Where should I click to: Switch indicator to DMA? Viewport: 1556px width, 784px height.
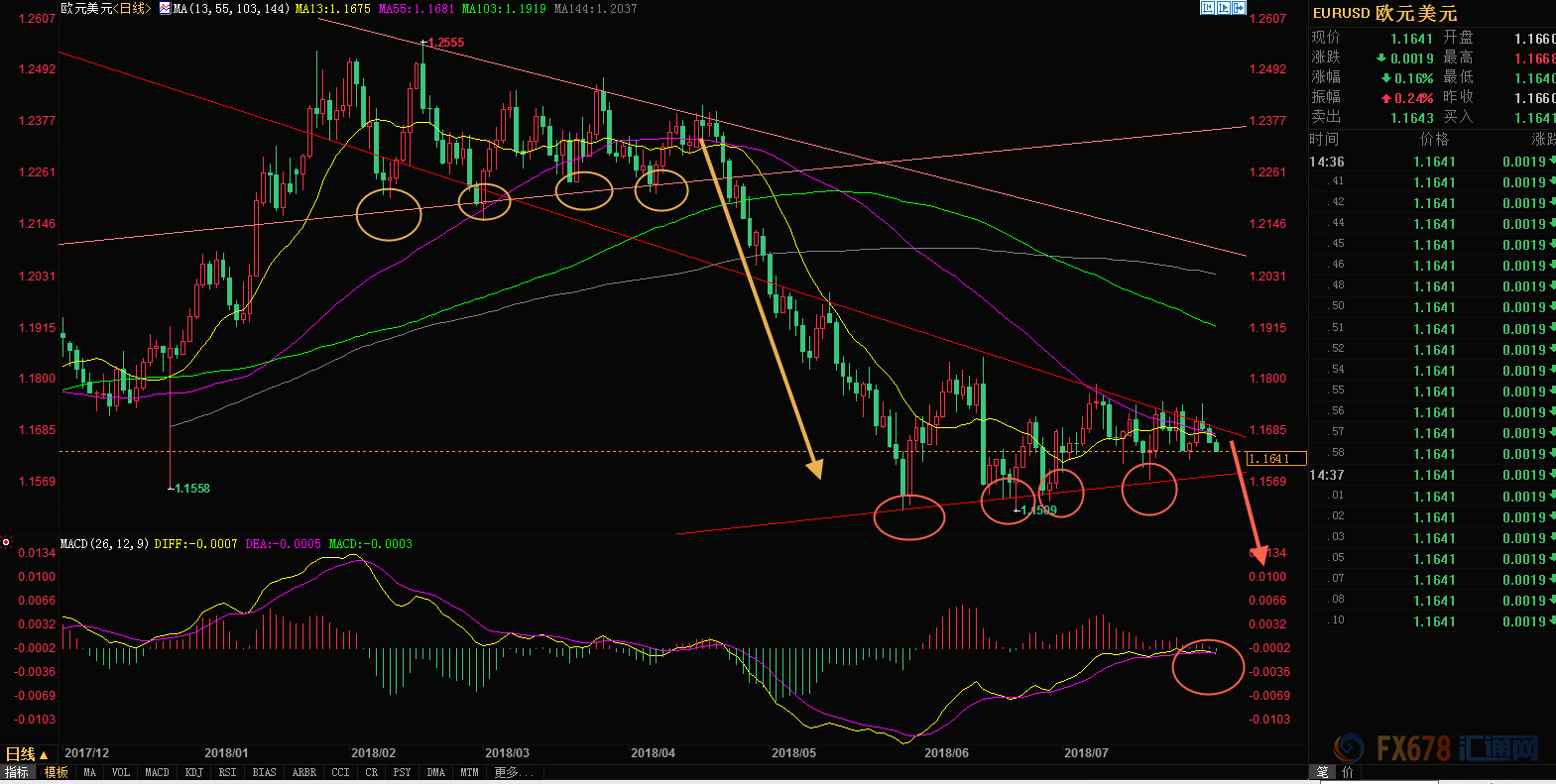[436, 772]
